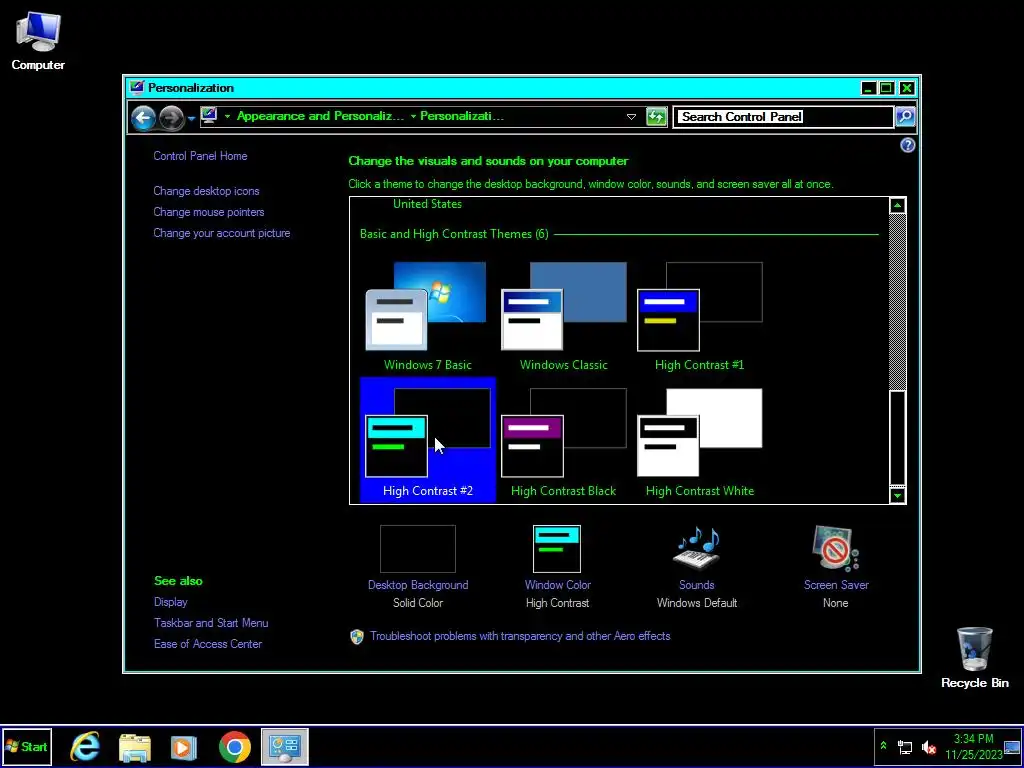Screen dimensions: 1024x768
Task: Open Troubleshoot transparency and Aero effects link
Action: click(520, 636)
